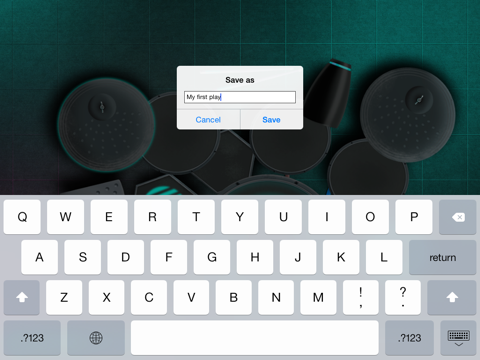This screenshot has width=480, height=360.
Task: Tap the T key
Action: (196, 217)
